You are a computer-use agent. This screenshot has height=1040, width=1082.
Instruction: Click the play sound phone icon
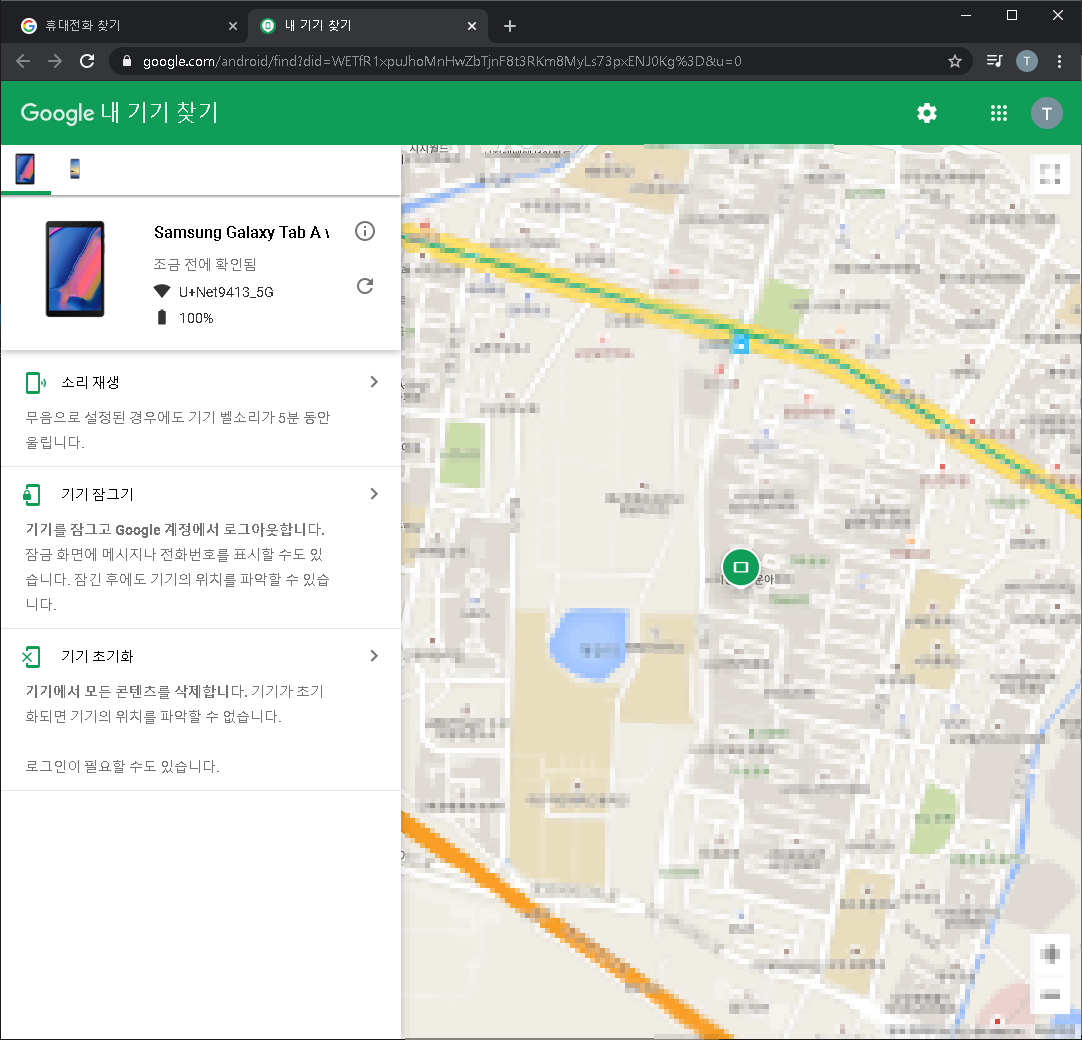pyautogui.click(x=35, y=382)
